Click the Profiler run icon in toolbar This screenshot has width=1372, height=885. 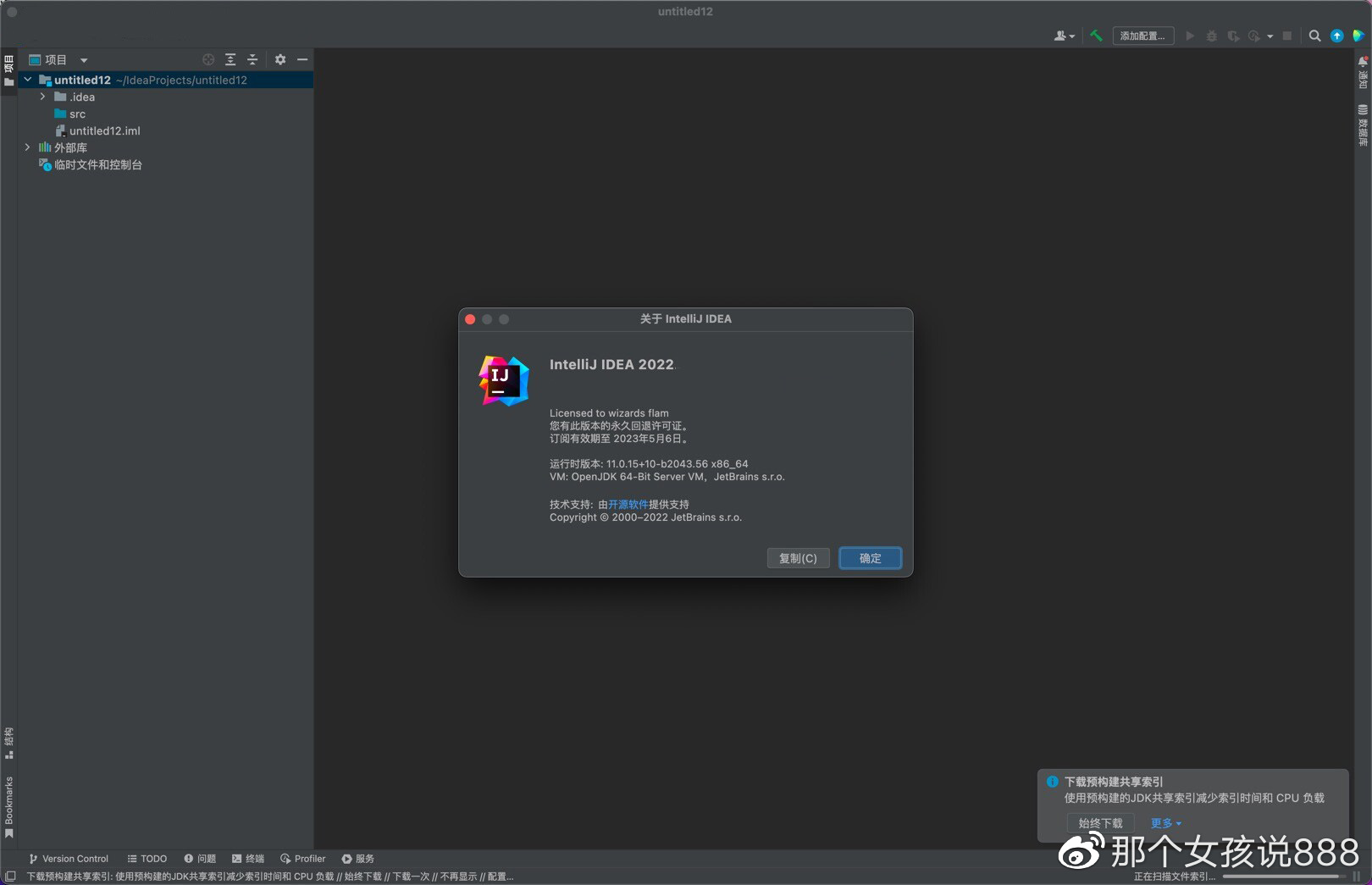[x=1254, y=36]
